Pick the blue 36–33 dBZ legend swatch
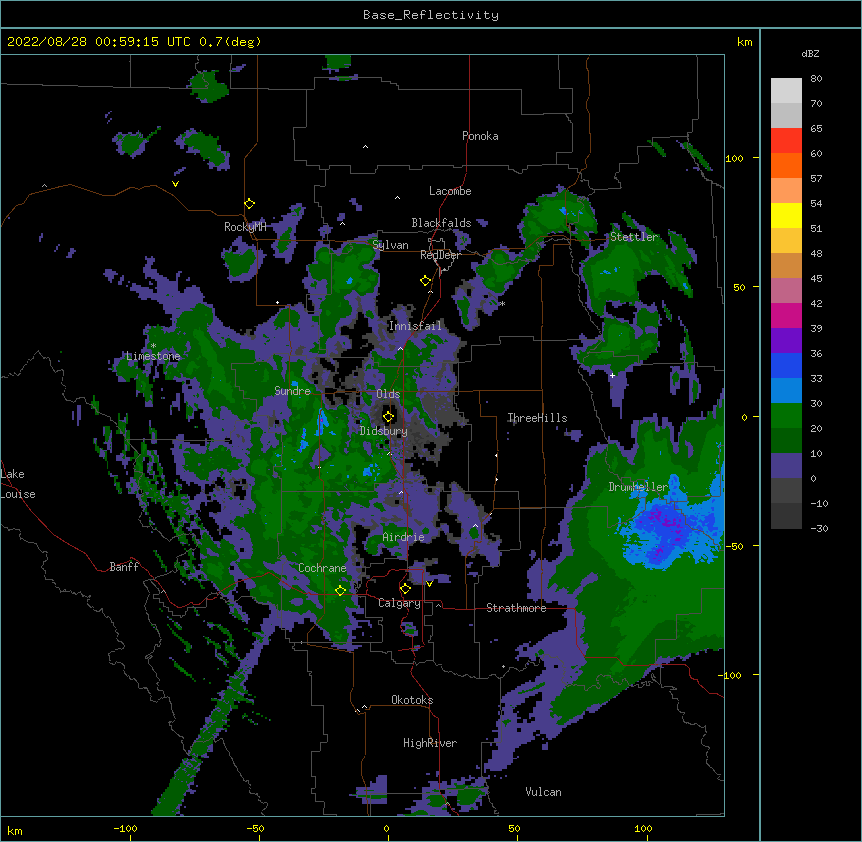 pos(786,365)
